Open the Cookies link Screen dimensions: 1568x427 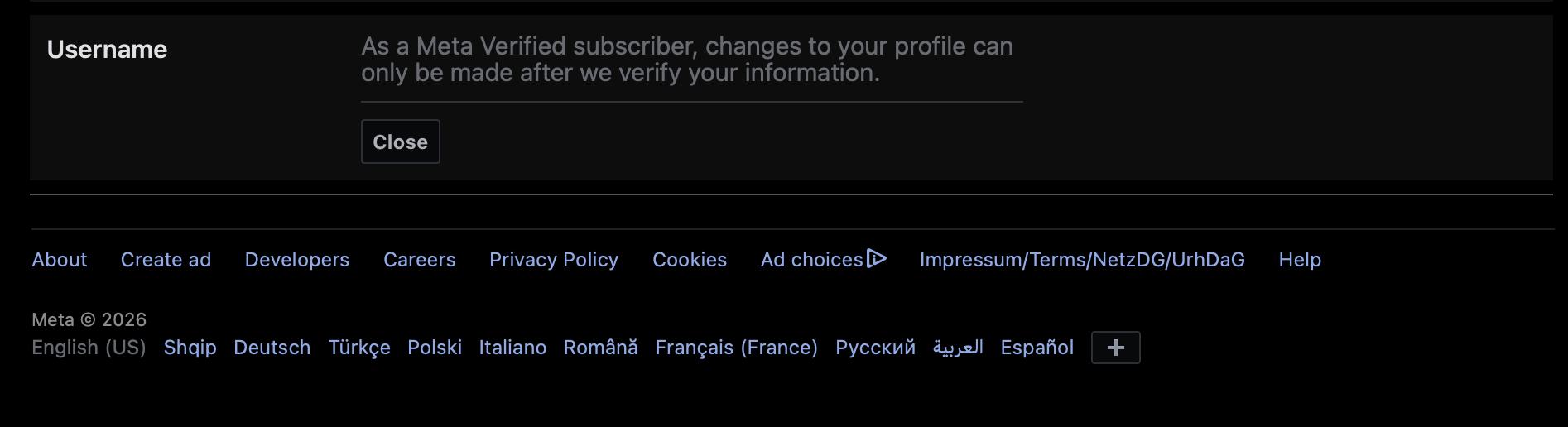690,260
